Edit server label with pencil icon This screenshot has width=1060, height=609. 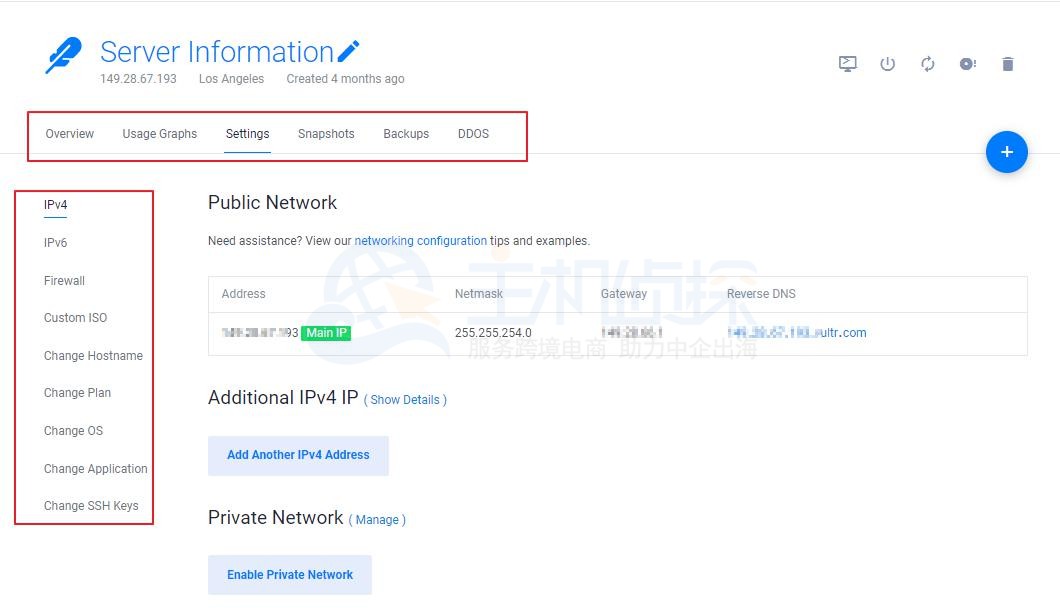coord(349,51)
